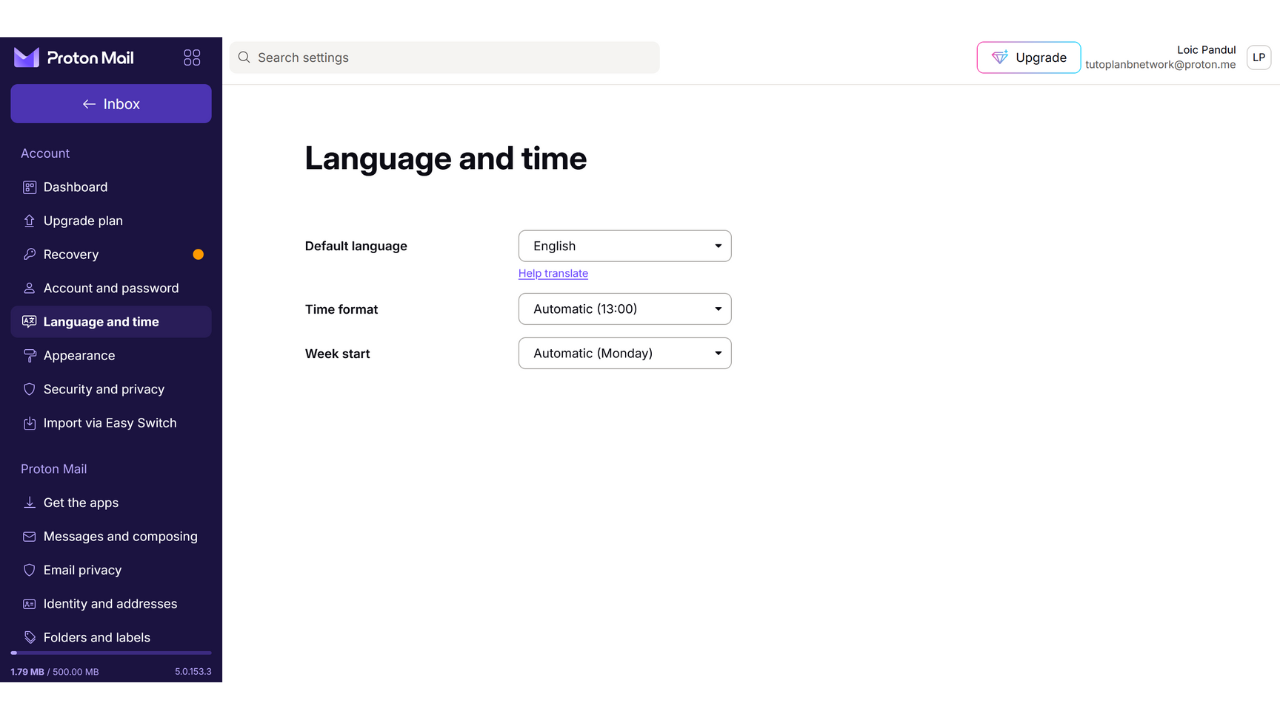Expand the Time format dropdown

pyautogui.click(x=624, y=309)
